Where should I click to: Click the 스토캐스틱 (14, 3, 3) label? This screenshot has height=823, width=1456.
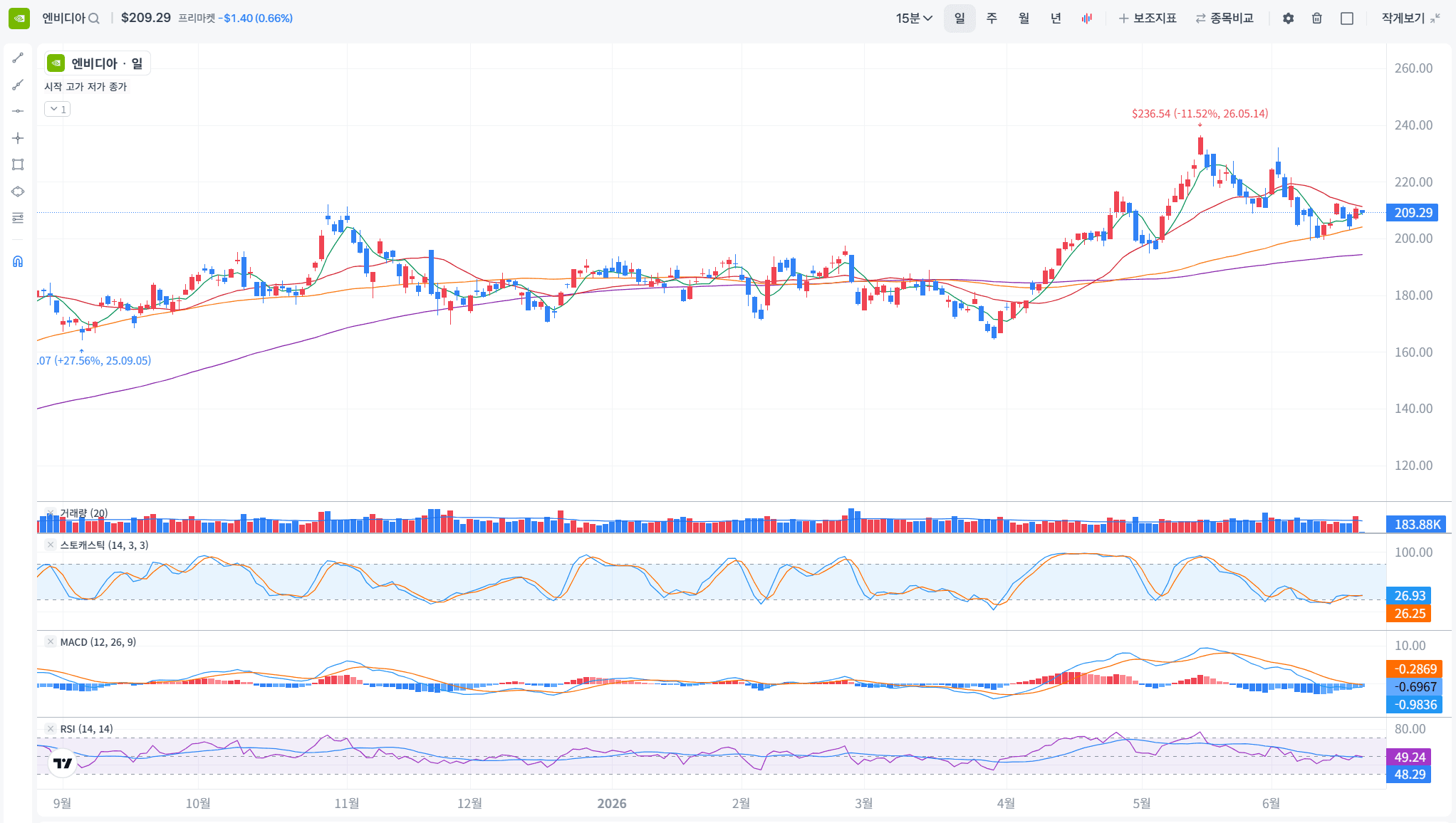tap(104, 545)
